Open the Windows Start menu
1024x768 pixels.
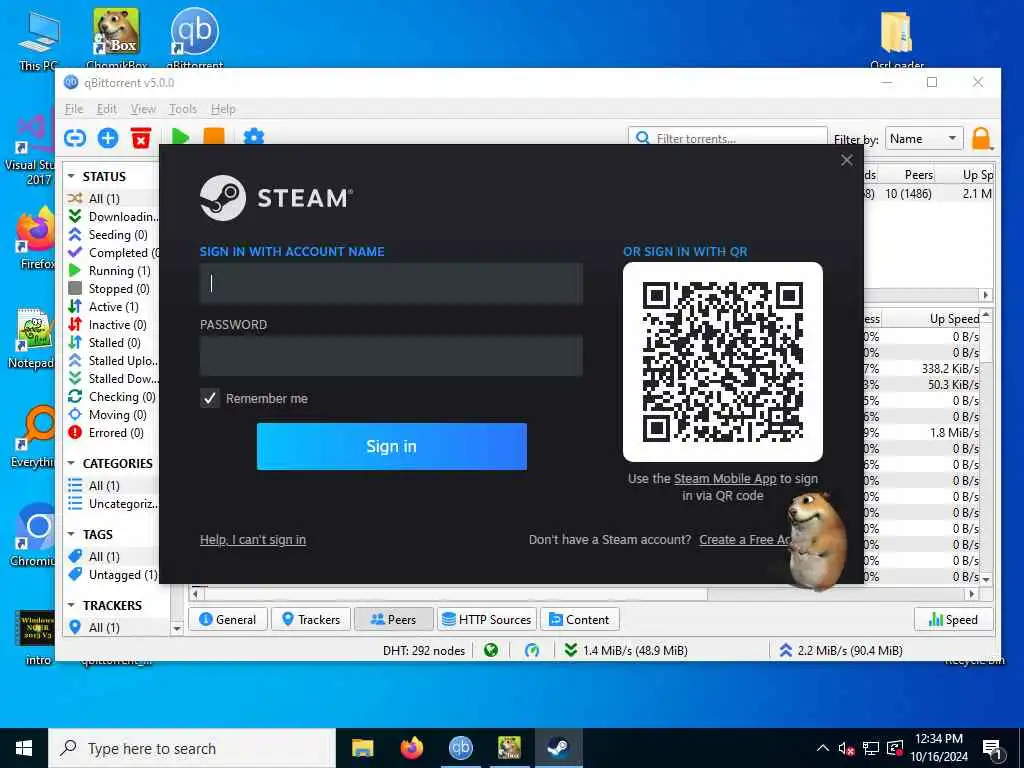coord(24,748)
